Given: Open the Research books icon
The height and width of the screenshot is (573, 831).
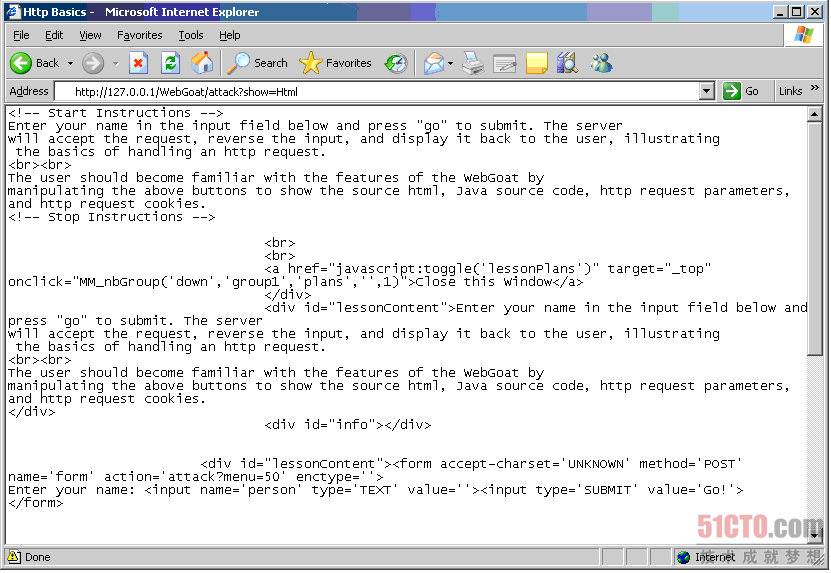Looking at the screenshot, I should [568, 63].
